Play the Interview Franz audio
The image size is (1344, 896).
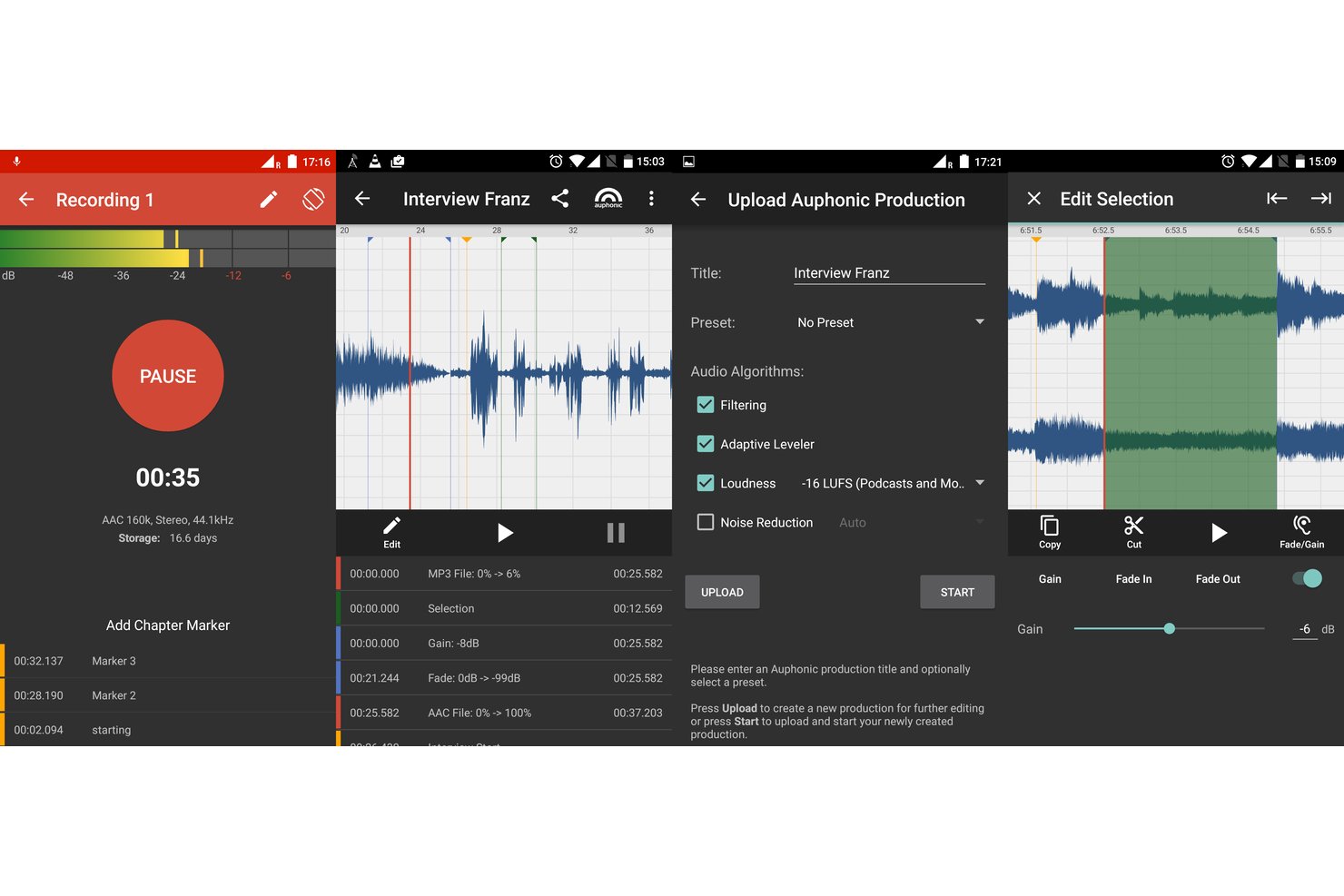[x=505, y=533]
